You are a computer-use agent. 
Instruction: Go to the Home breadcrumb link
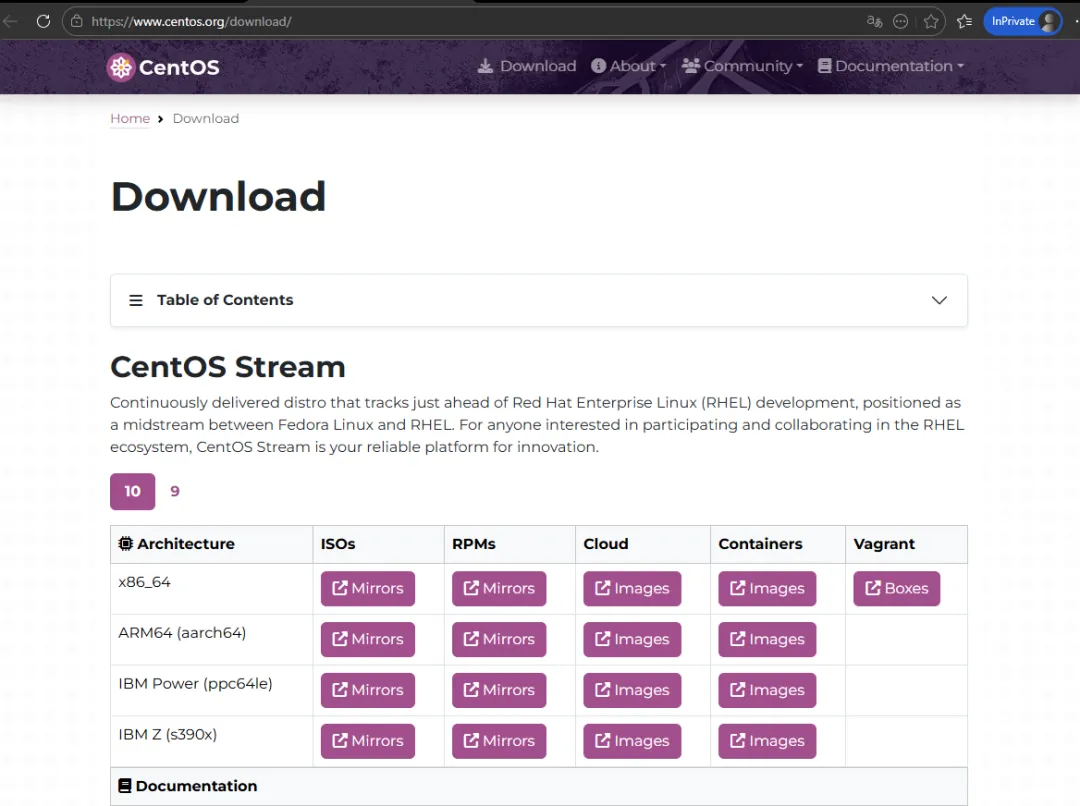(x=130, y=118)
